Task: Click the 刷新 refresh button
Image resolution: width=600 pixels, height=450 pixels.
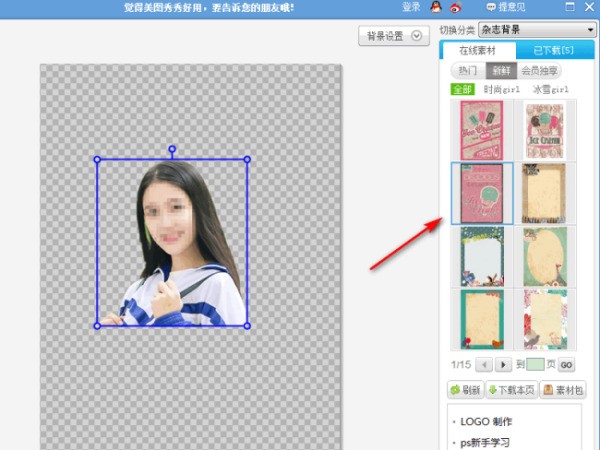Action: [x=466, y=390]
